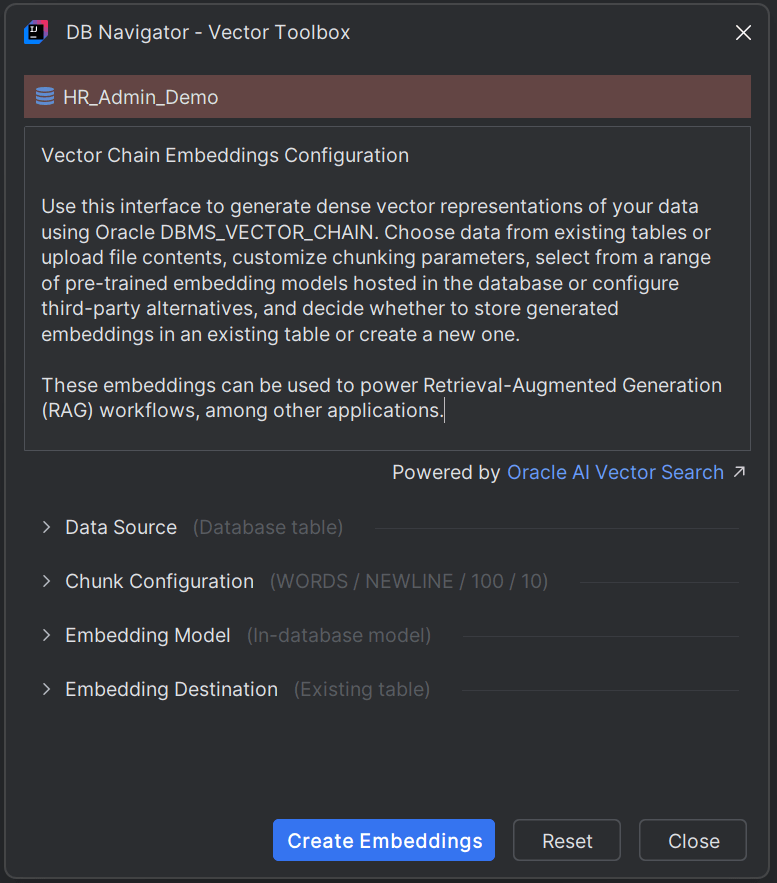This screenshot has width=777, height=883.
Task: Close the dialog with the Close button
Action: tap(692, 840)
